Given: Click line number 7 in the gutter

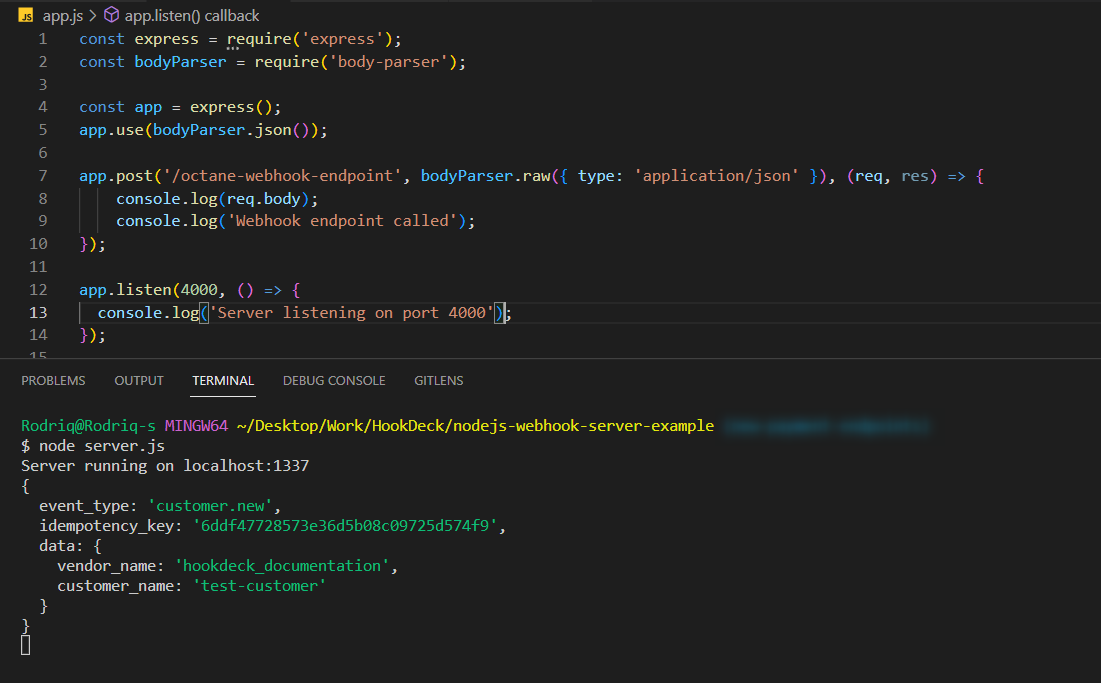Looking at the screenshot, I should tap(42, 175).
